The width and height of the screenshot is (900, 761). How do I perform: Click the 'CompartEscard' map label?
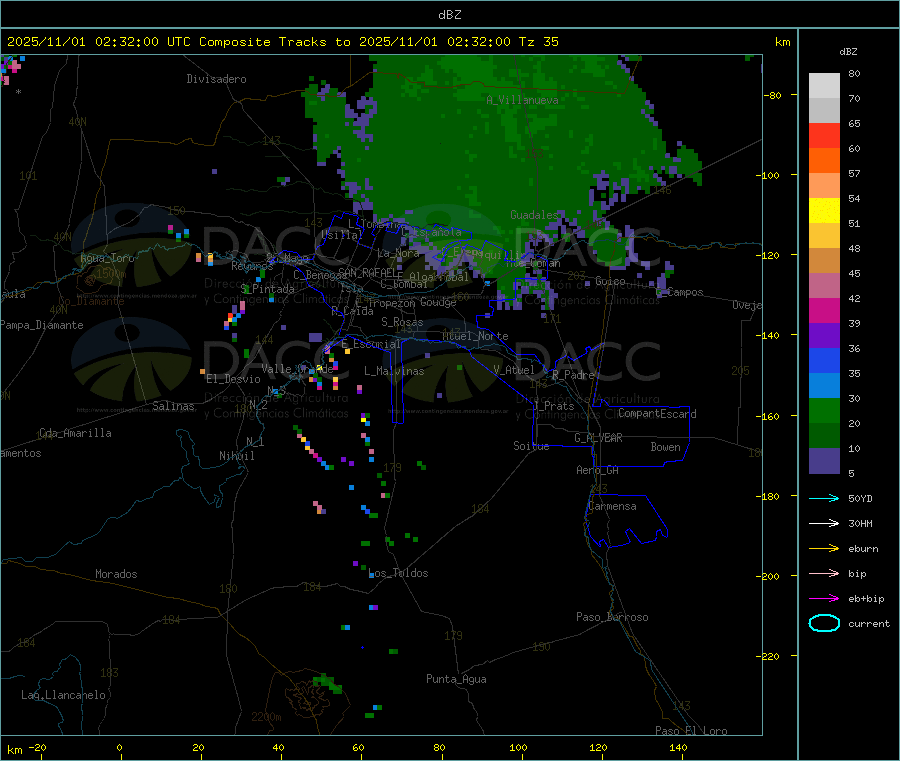pos(657,414)
